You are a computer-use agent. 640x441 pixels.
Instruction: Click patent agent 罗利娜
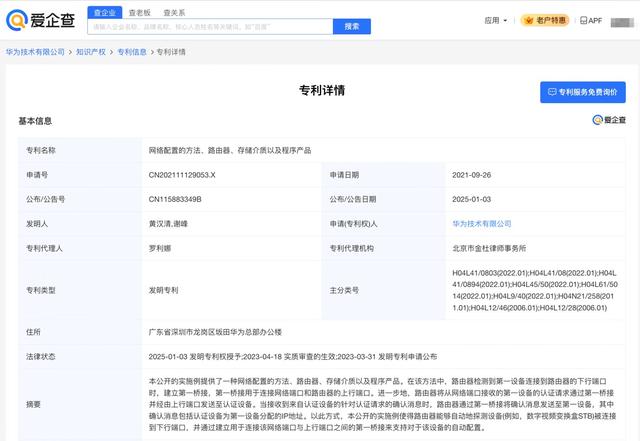pos(160,248)
